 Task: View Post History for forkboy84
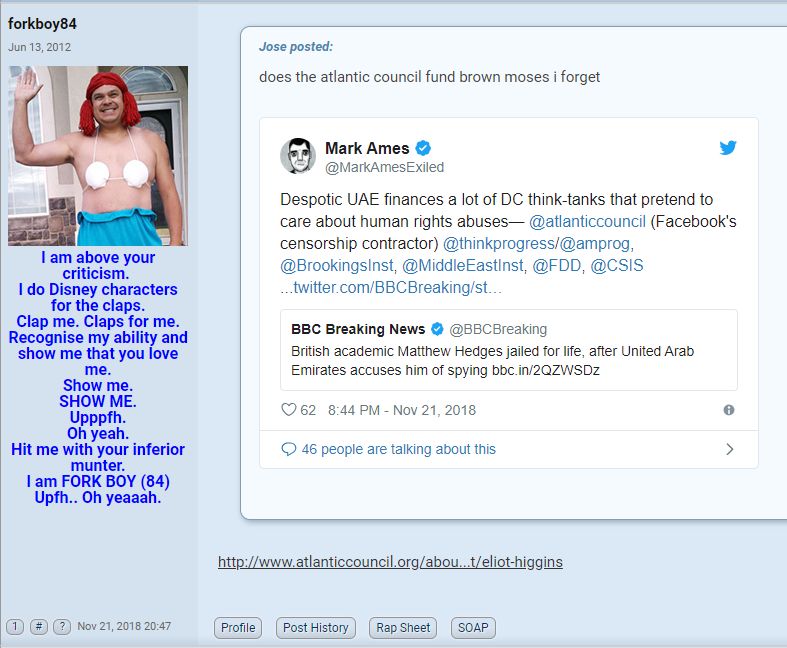316,628
